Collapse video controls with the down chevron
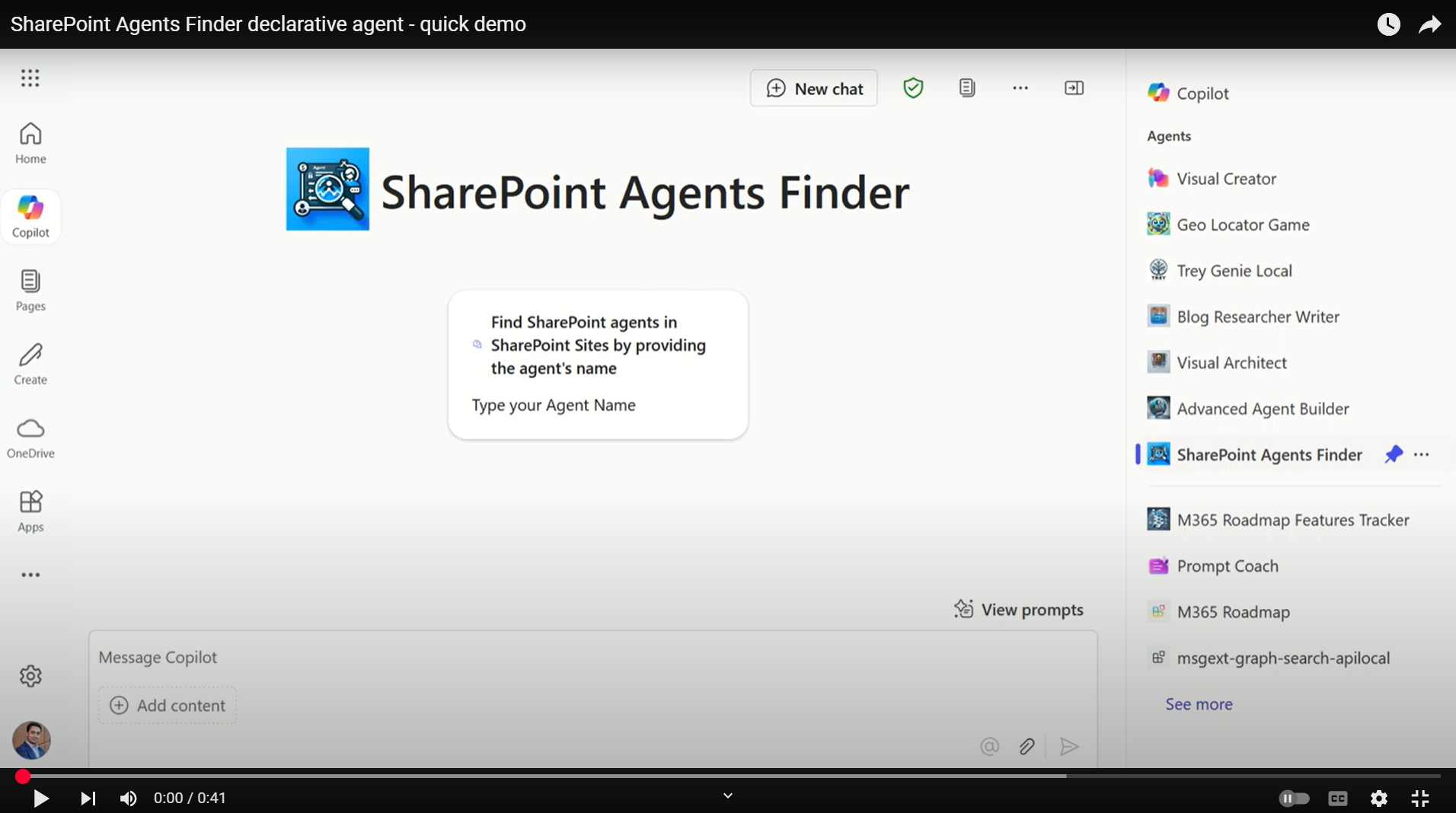 [x=726, y=795]
